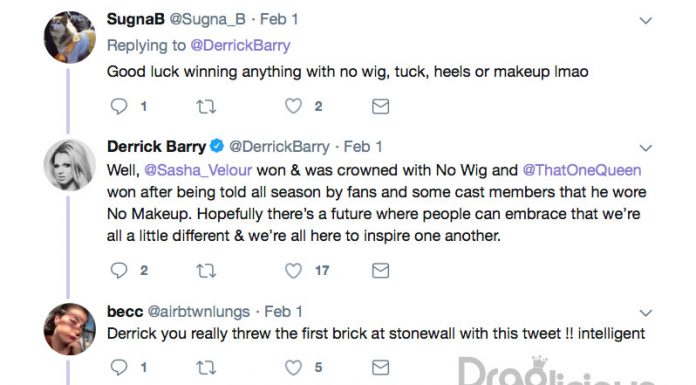This screenshot has width=696, height=385.
Task: Reply to becc's tweet
Action: pyautogui.click(x=119, y=367)
